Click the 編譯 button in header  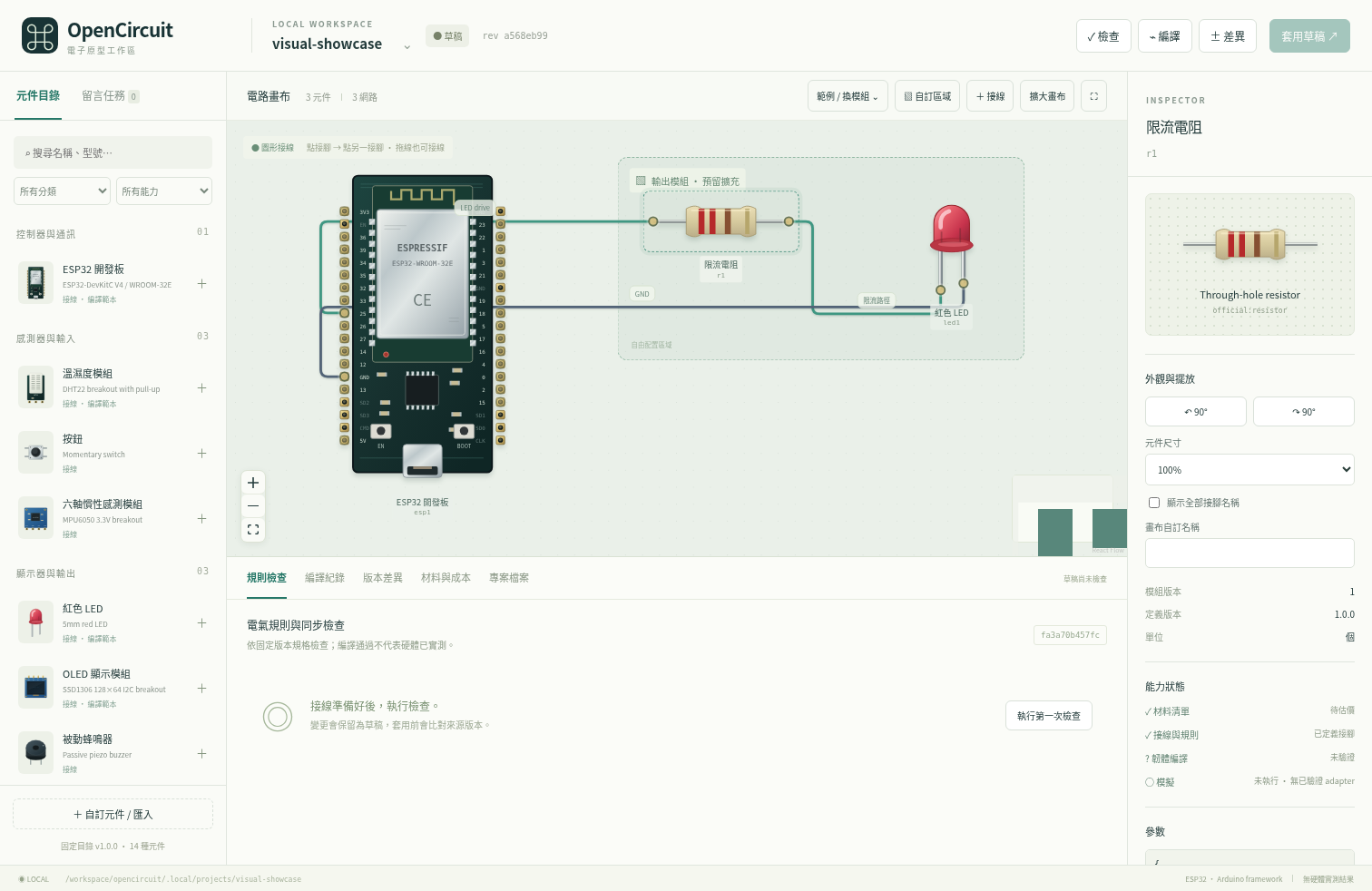click(x=1165, y=36)
